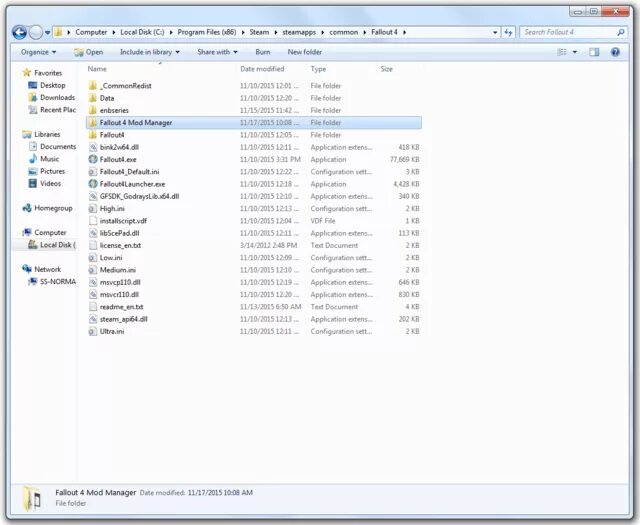Image resolution: width=640 pixels, height=525 pixels.
Task: Select Program Files (x86) breadcrumb
Action: [207, 32]
